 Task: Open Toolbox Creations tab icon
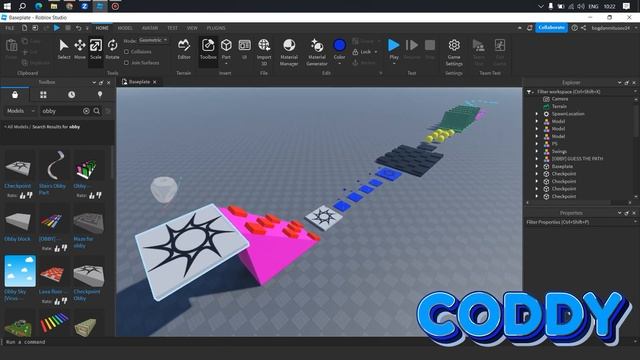pyautogui.click(x=100, y=95)
